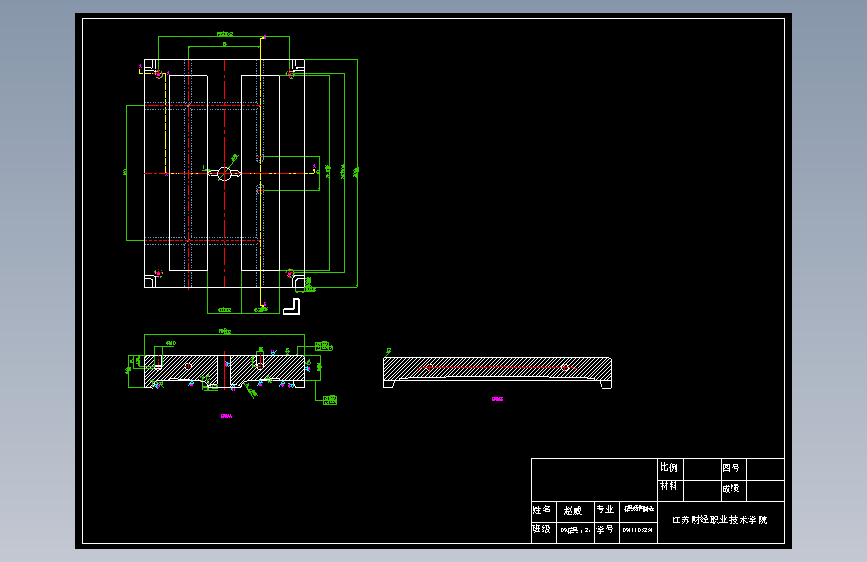Select the class value beside 班级
The height and width of the screenshot is (562, 867).
coord(575,530)
